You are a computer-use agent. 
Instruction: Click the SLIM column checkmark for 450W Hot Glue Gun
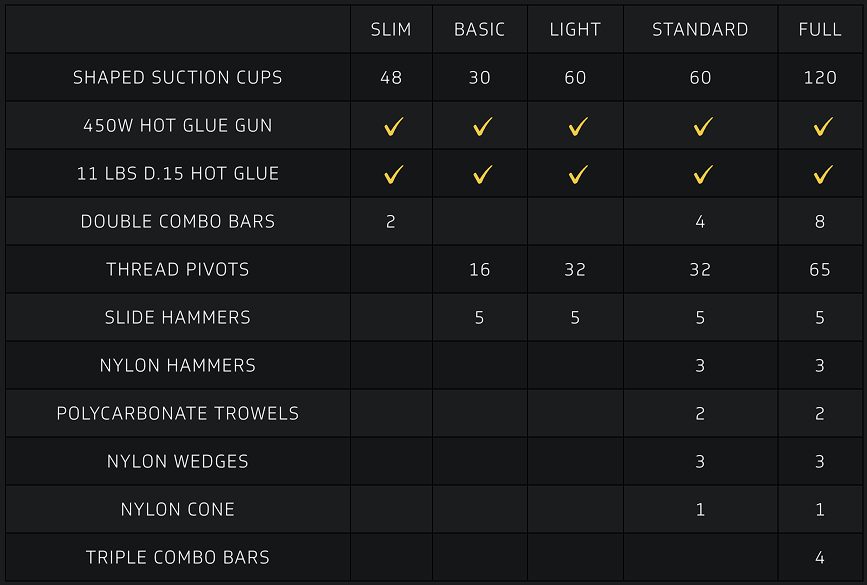(394, 127)
